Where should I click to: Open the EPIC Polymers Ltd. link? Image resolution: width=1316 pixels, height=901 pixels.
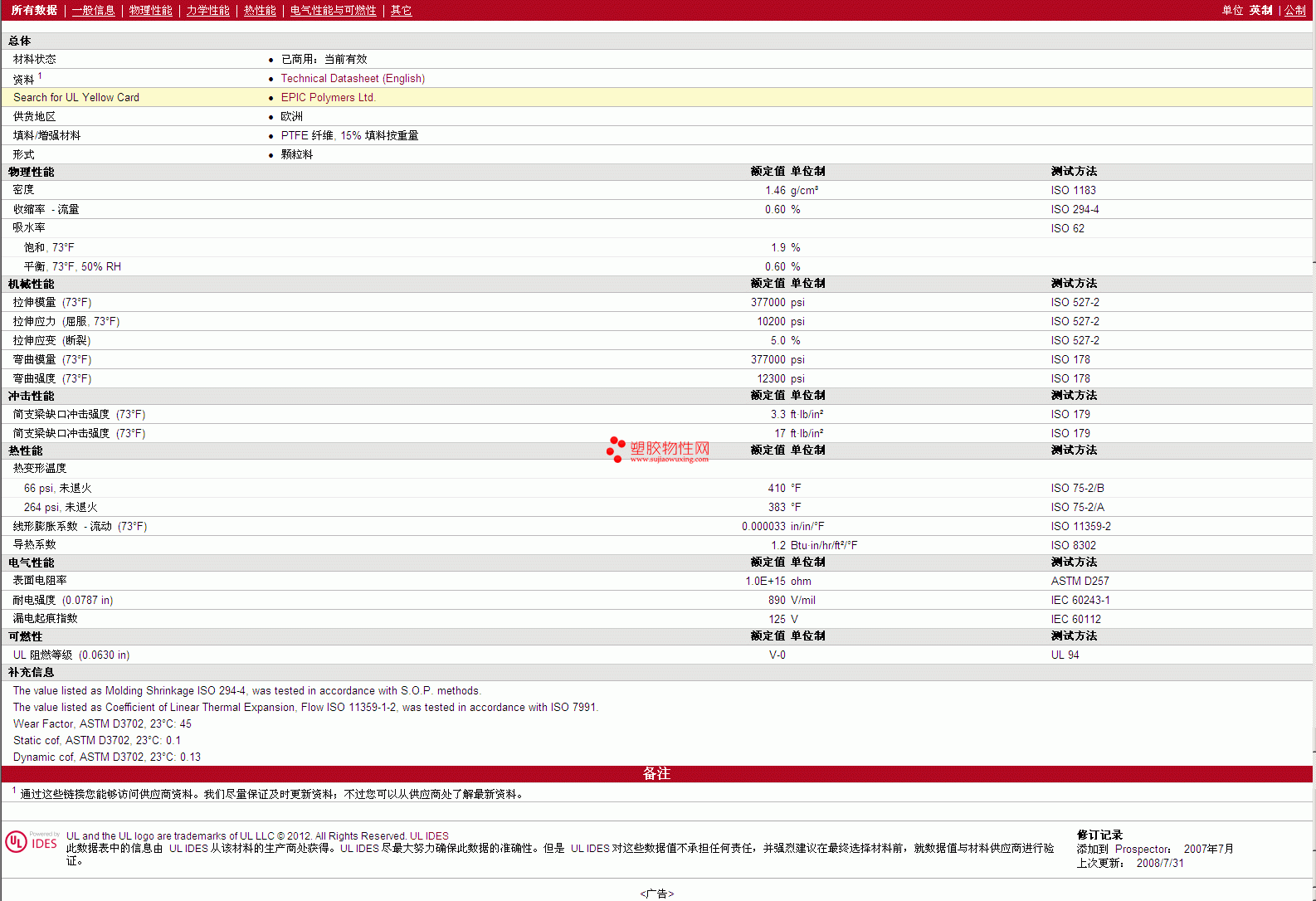click(328, 97)
